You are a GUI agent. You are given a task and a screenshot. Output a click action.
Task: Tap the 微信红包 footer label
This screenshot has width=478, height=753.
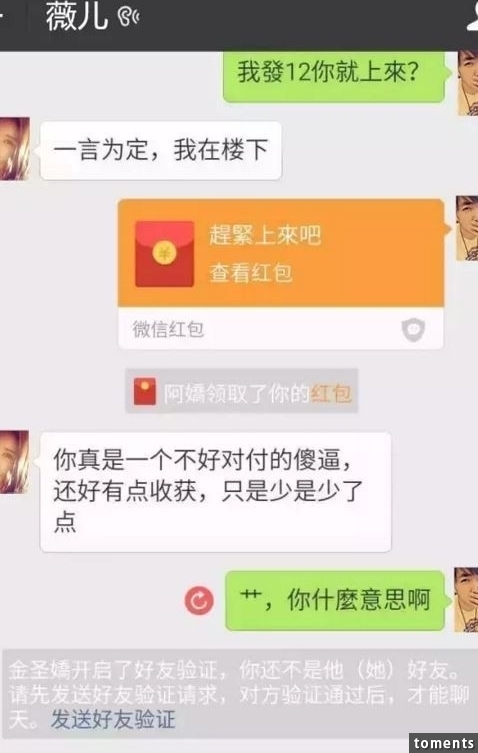[x=168, y=329]
